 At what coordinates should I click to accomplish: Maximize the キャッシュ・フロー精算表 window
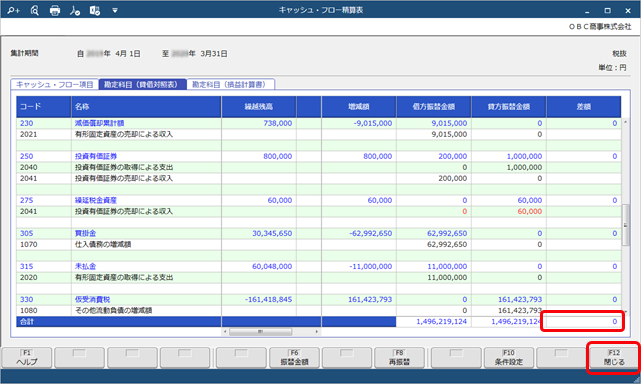point(607,11)
